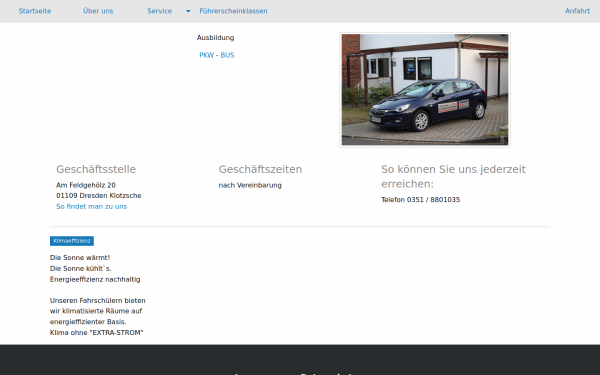Click 'So können Sie uns jederzeit erreichen:' heading
The height and width of the screenshot is (375, 600).
[x=453, y=176]
